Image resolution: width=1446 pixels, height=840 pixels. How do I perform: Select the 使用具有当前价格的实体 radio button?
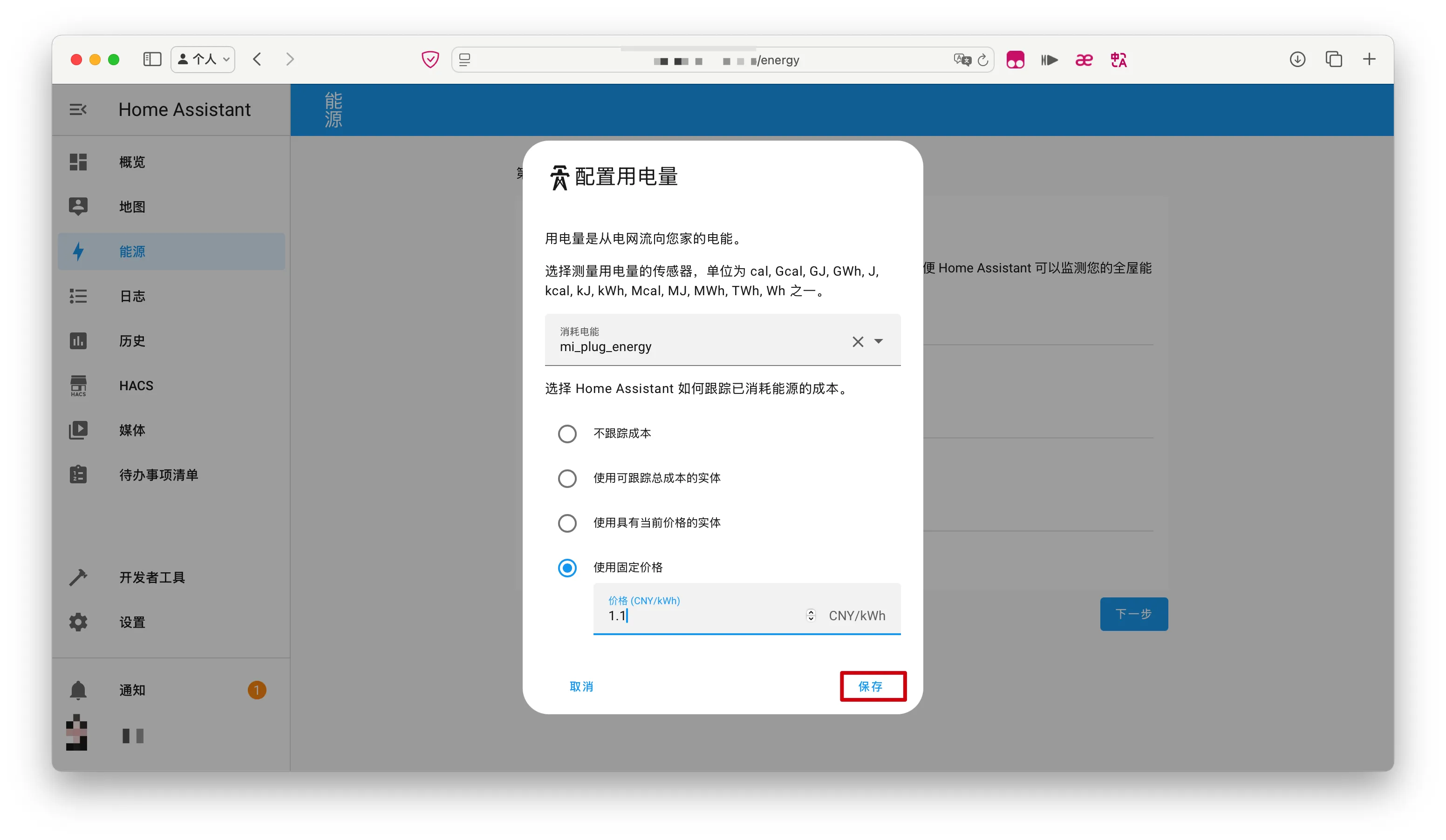click(567, 523)
